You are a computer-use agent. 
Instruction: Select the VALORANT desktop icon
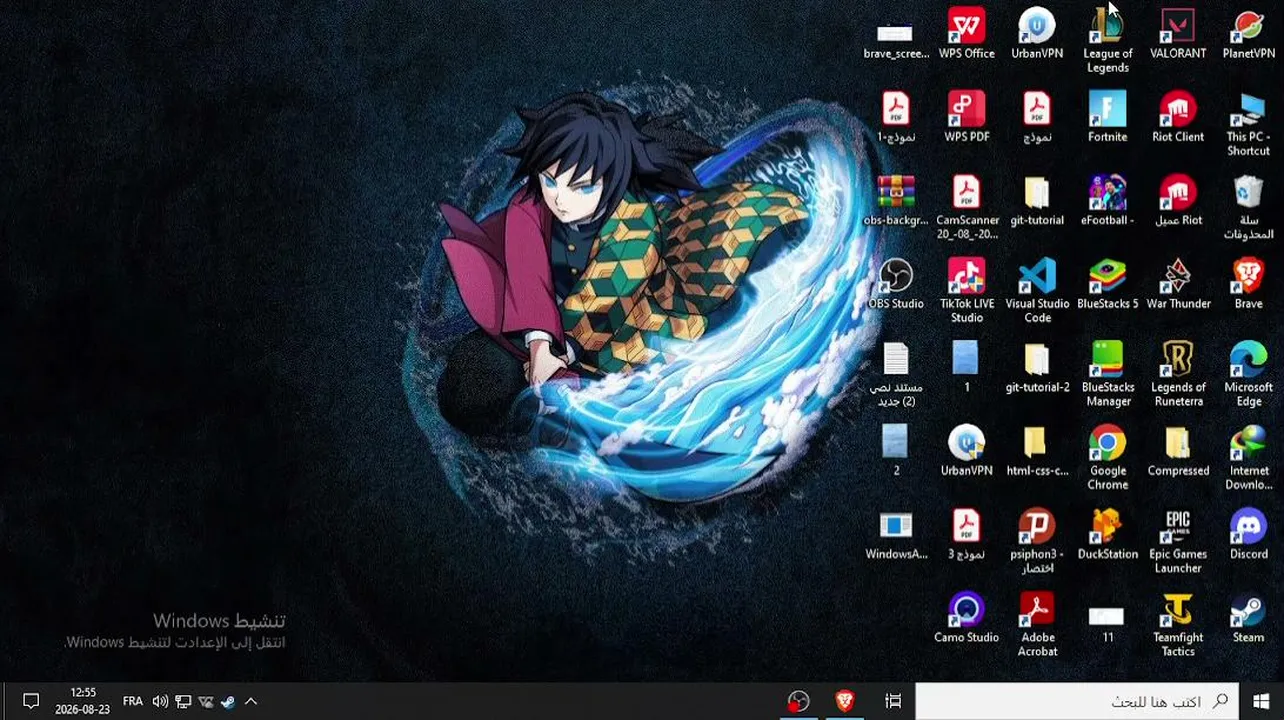point(1178,34)
